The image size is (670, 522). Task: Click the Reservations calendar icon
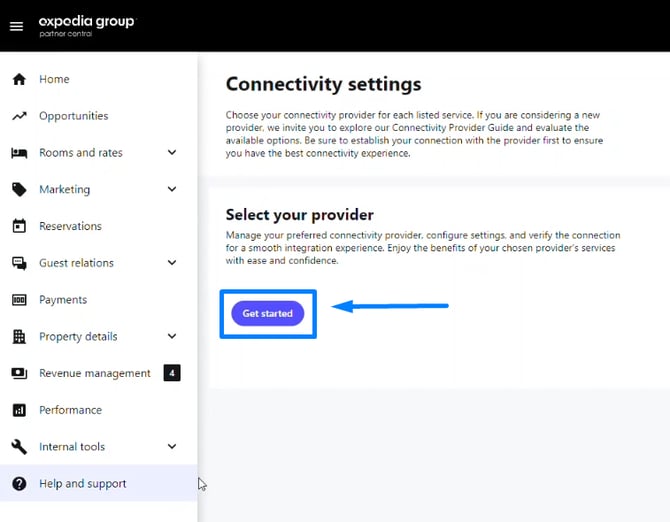[19, 227]
